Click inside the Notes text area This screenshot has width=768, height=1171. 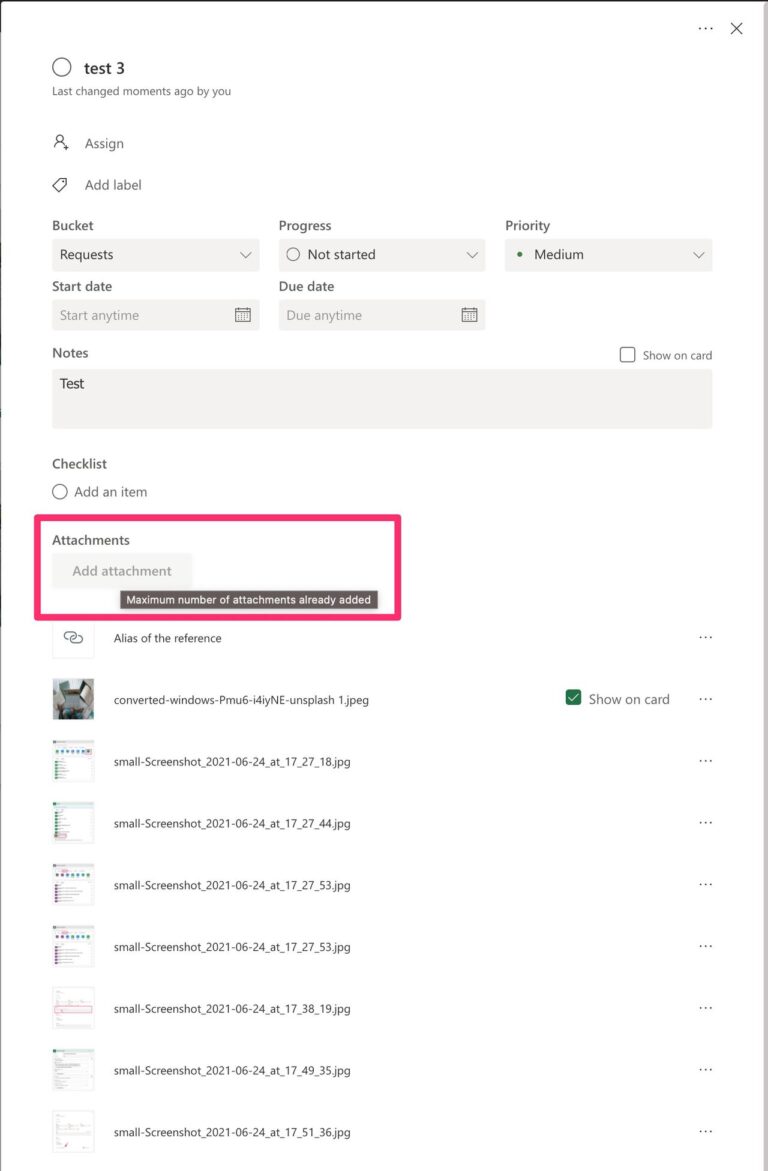point(380,398)
